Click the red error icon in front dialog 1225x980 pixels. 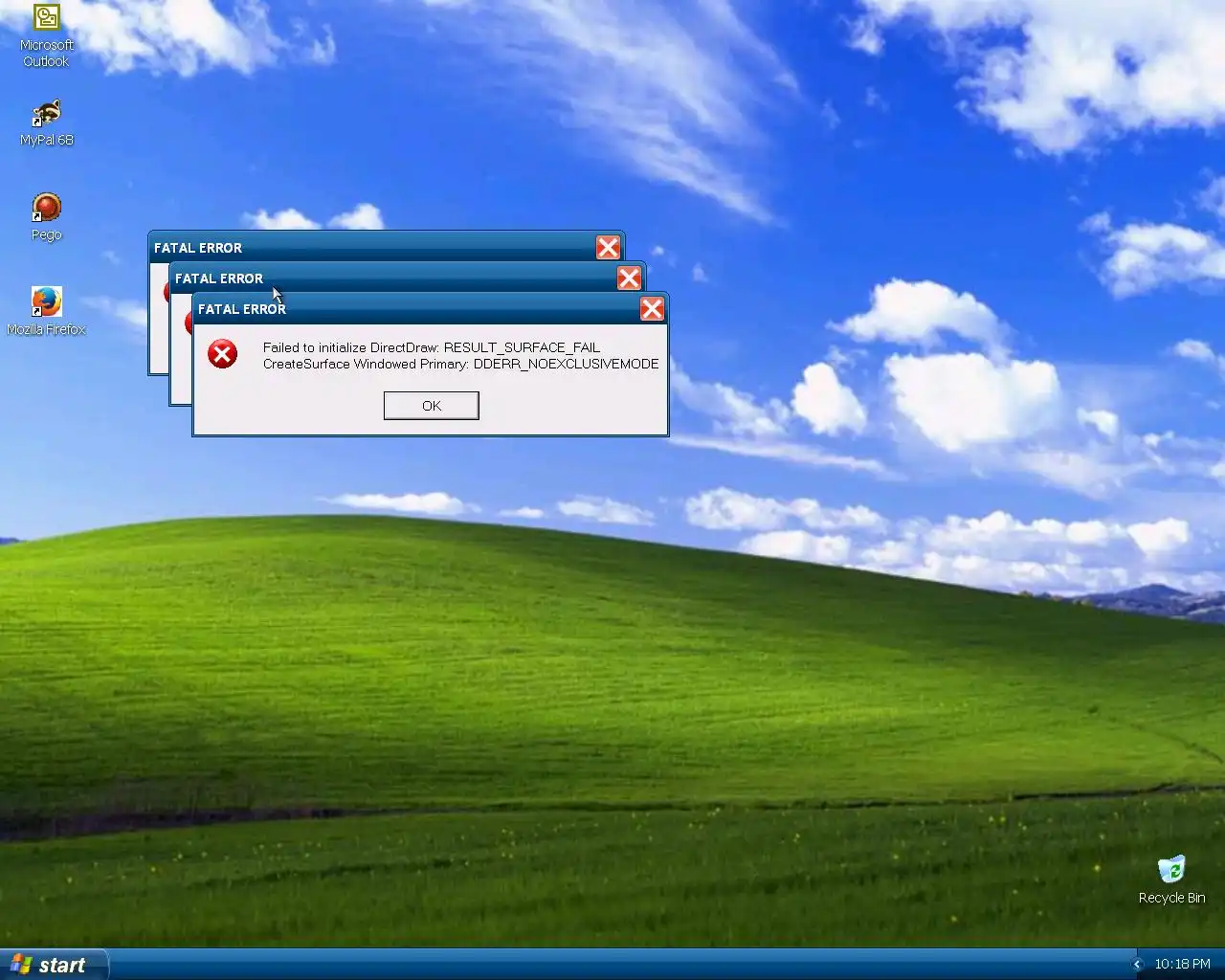[223, 354]
